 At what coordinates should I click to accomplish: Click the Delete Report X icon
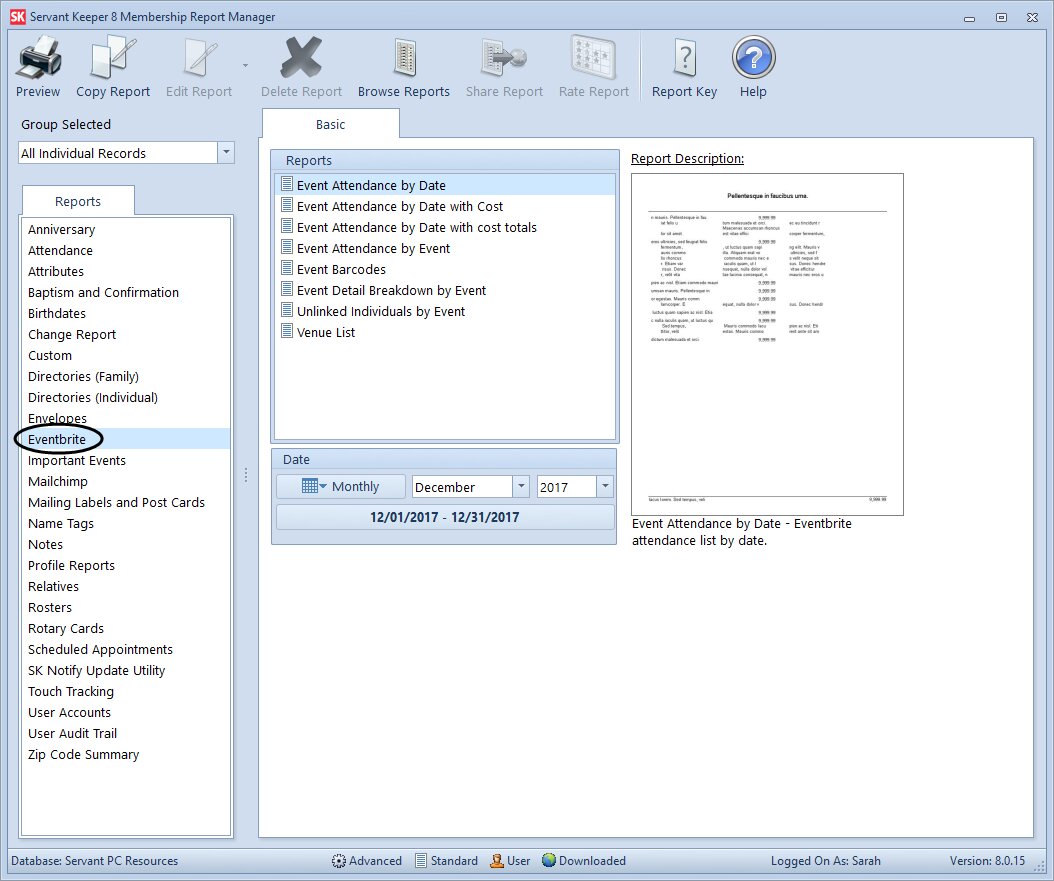(x=301, y=58)
